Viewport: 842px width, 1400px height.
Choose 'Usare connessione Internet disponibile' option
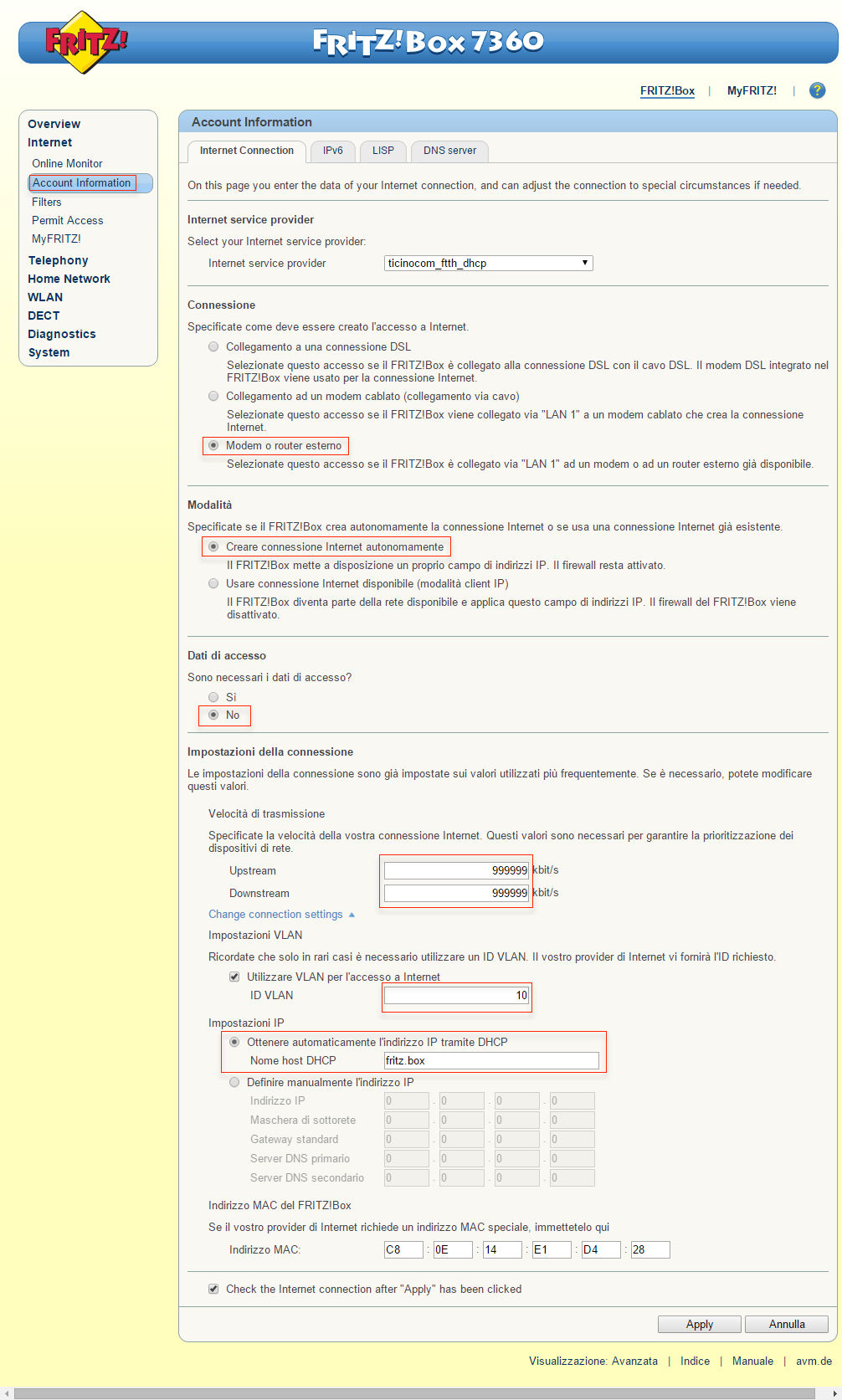213,583
